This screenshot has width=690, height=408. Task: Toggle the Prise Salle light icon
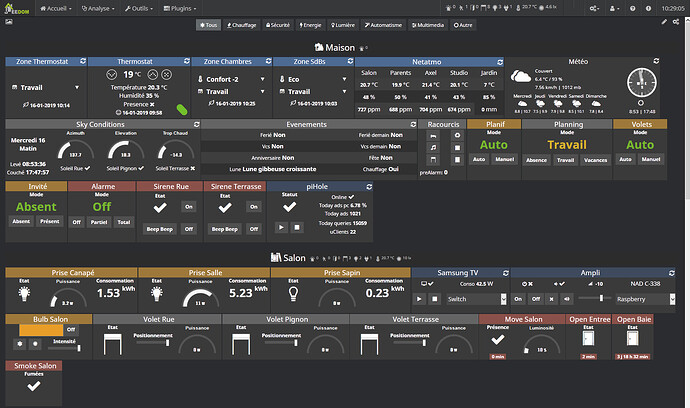(x=157, y=294)
